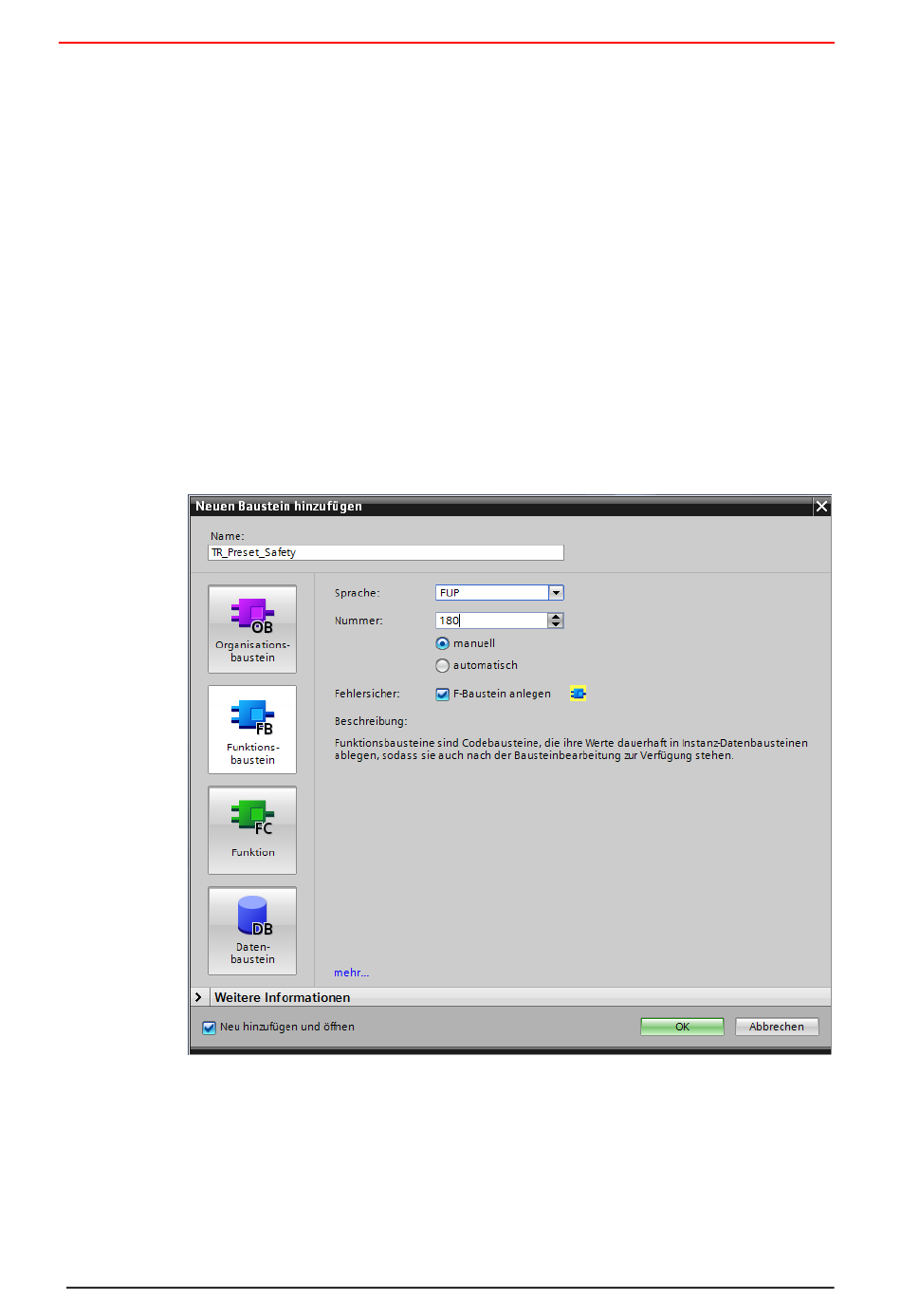This screenshot has height=1316, width=901.
Task: Close the Neuen Baustein hinzufügen dialog
Action: point(821,507)
